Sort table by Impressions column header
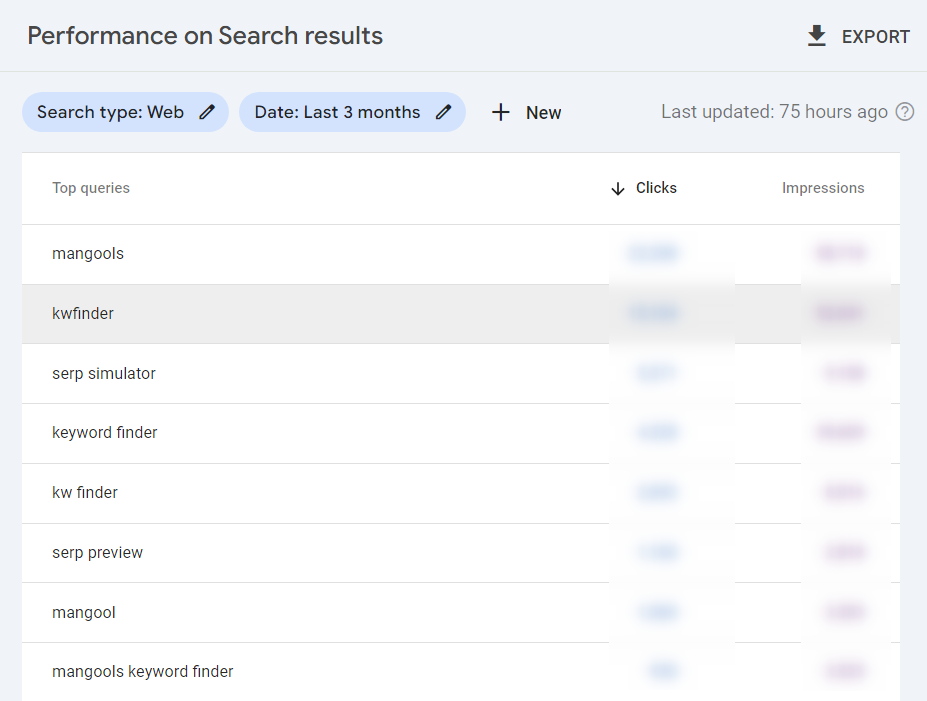The image size is (927, 701). click(823, 188)
